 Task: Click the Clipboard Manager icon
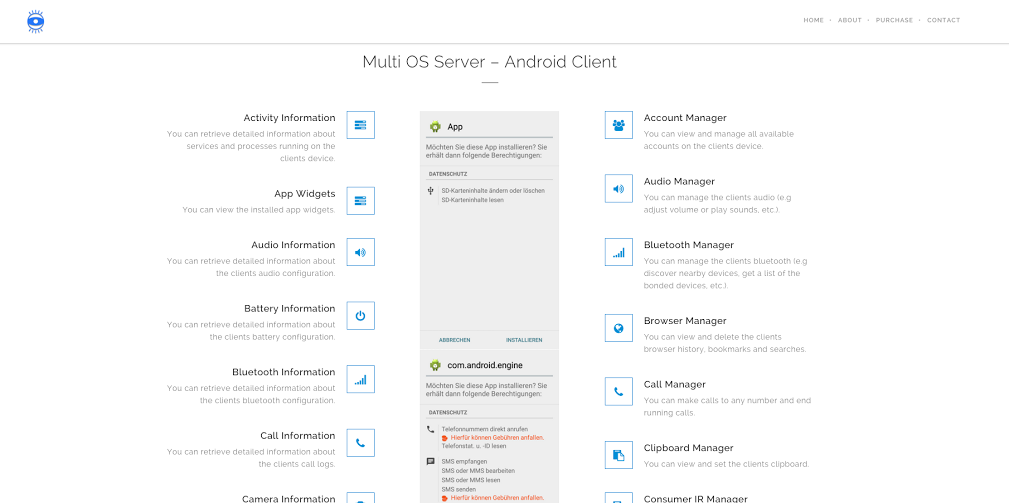pos(619,455)
